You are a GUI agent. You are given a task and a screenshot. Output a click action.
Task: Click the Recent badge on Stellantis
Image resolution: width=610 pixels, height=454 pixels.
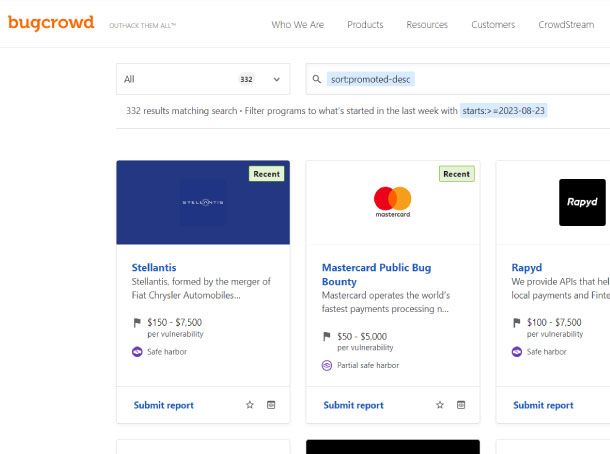[x=266, y=174]
